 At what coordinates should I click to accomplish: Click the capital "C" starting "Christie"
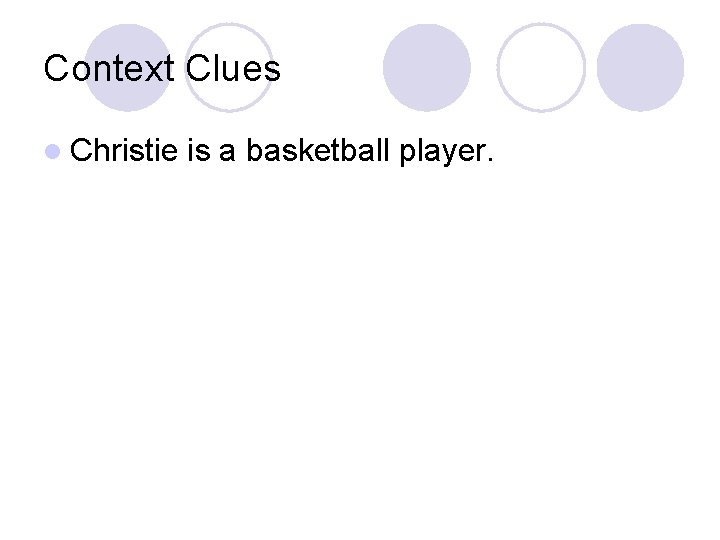pyautogui.click(x=82, y=151)
